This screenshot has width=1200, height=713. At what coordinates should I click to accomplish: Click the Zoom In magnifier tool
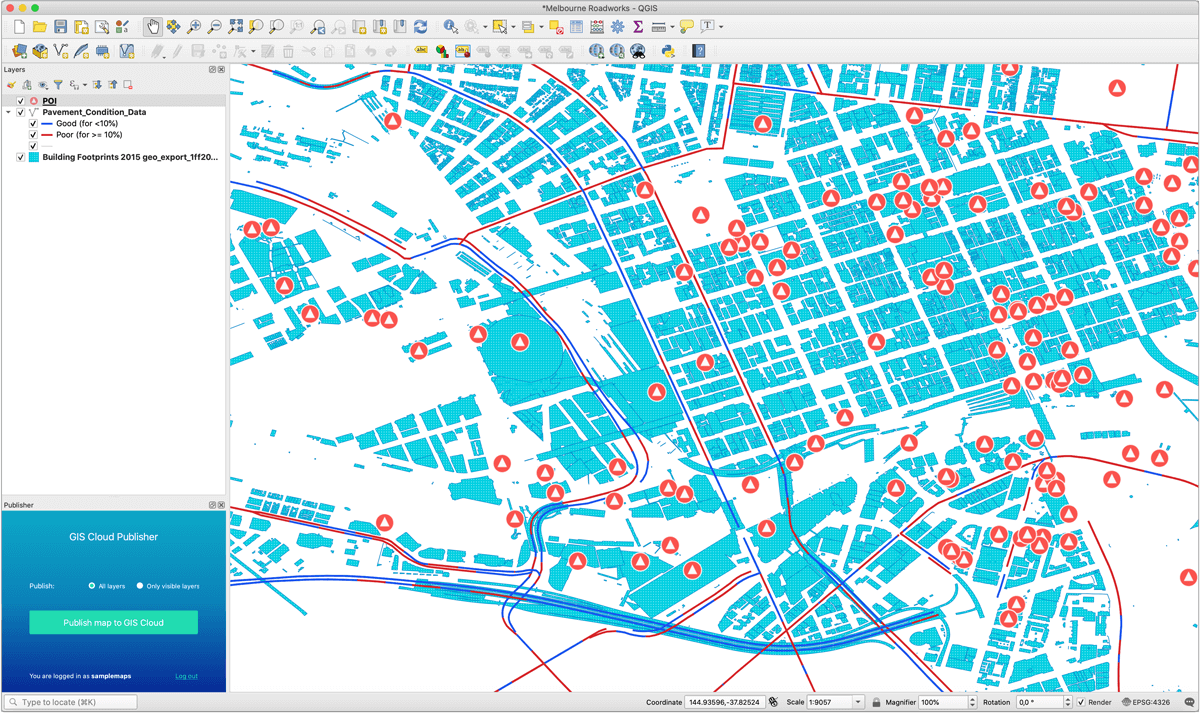(x=194, y=27)
